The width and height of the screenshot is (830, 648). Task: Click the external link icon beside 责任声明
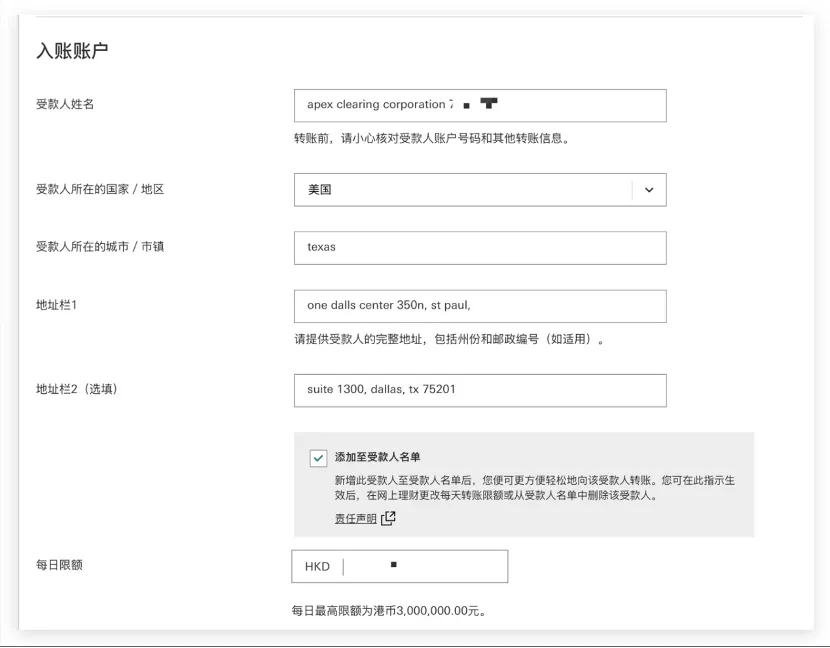pos(388,518)
